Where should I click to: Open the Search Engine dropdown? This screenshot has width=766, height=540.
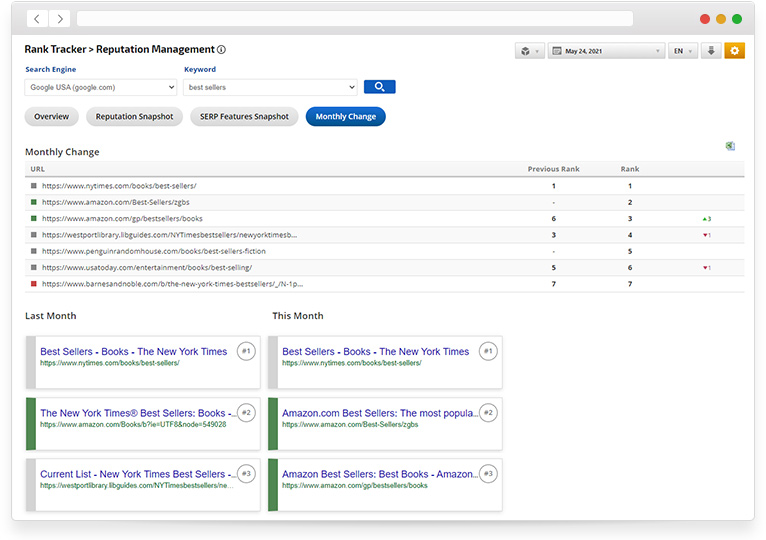click(100, 87)
